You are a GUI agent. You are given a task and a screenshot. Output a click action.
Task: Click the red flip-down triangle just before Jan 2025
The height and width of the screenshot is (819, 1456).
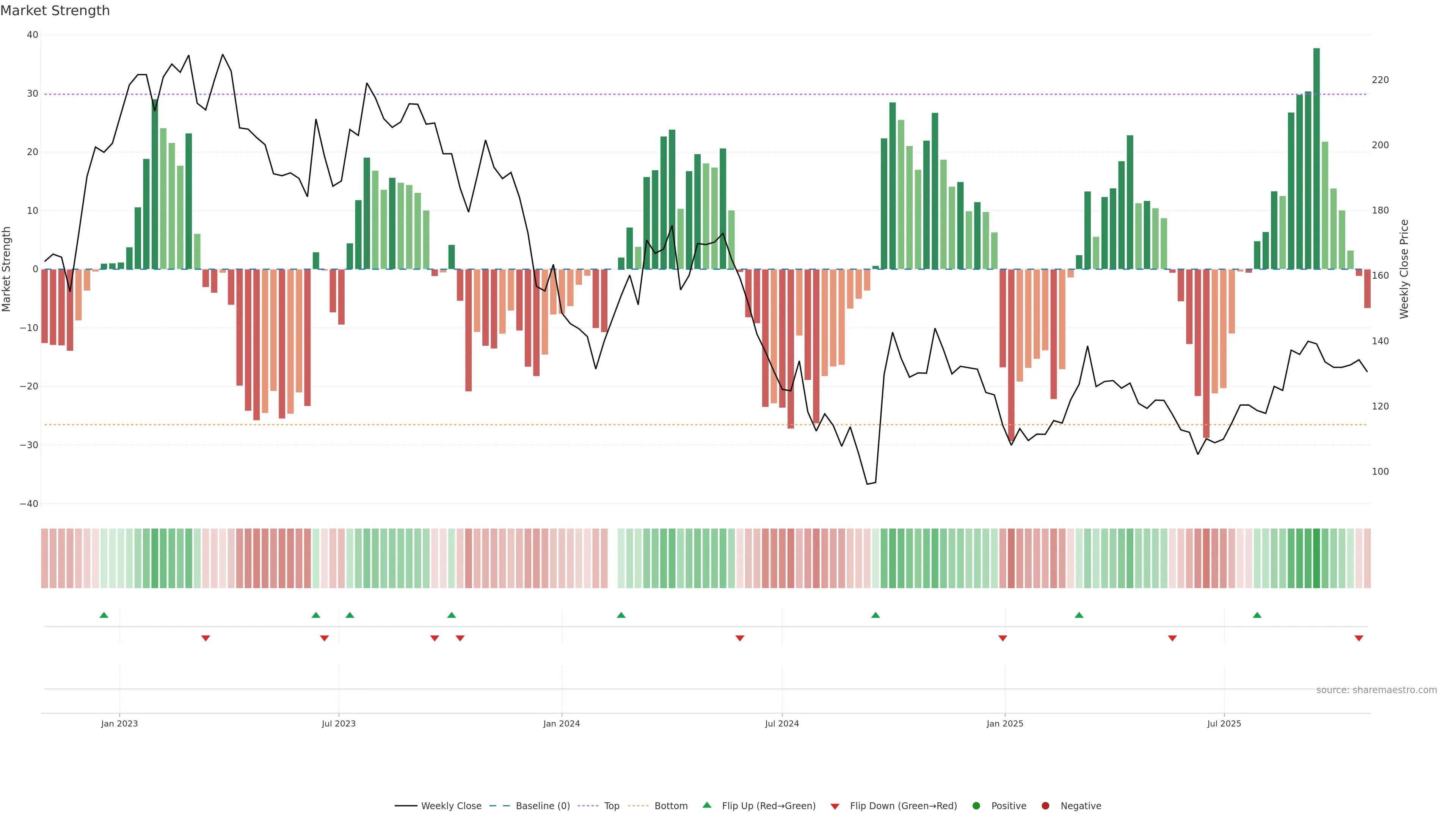pyautogui.click(x=1003, y=638)
